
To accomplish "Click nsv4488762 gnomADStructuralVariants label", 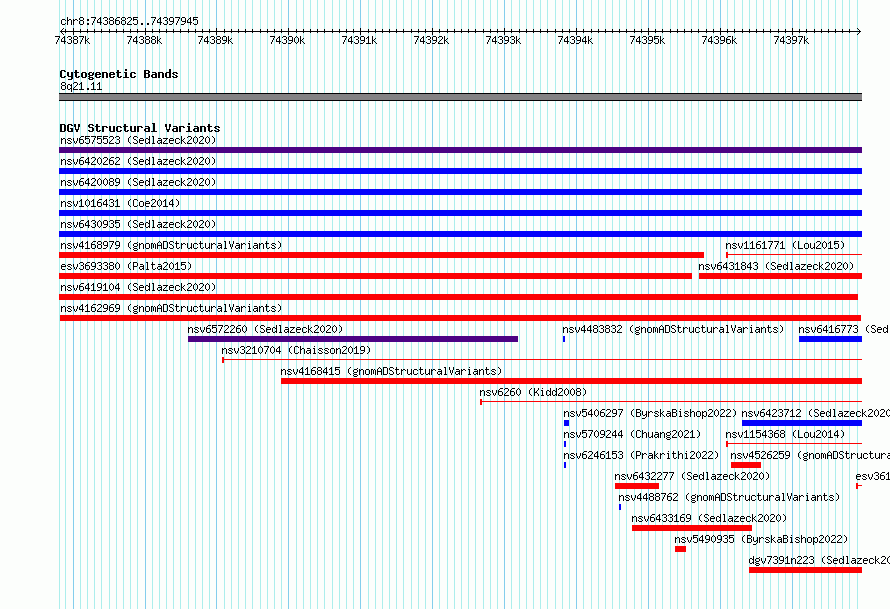I will [x=729, y=497].
